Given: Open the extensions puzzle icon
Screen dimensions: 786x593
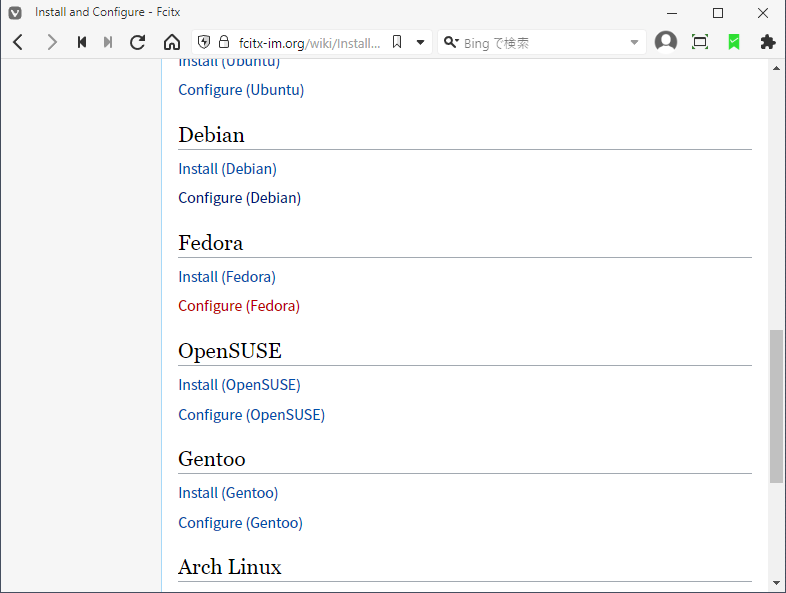Looking at the screenshot, I should click(767, 42).
